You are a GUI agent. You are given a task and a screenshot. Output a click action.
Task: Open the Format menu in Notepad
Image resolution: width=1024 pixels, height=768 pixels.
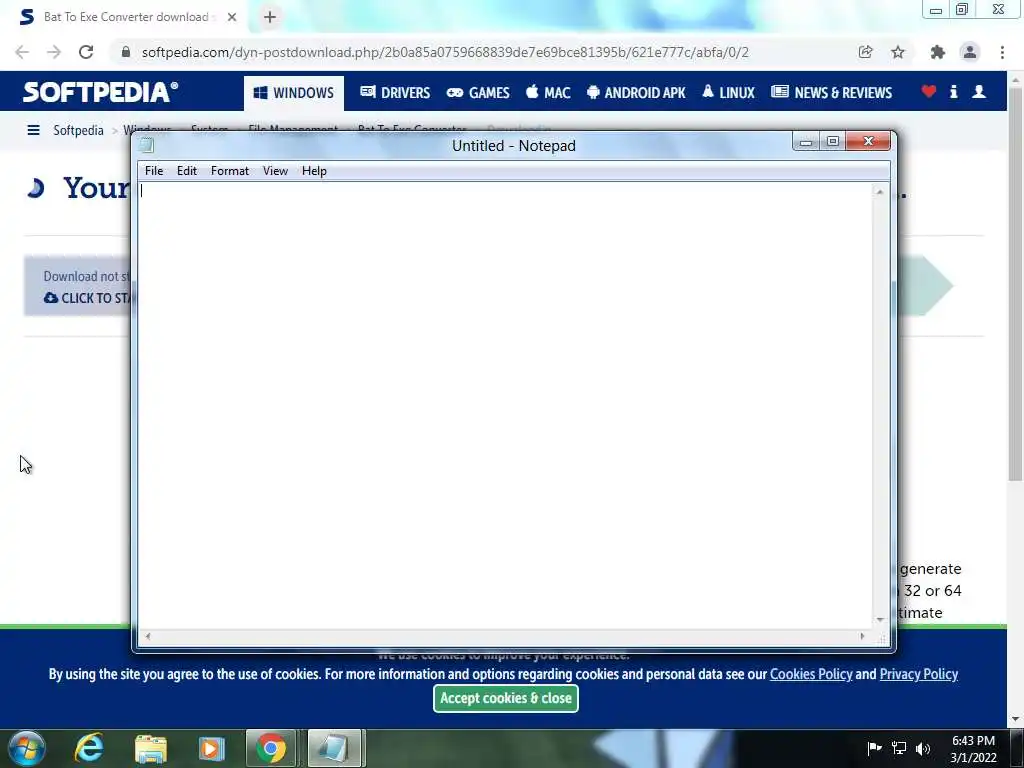230,170
